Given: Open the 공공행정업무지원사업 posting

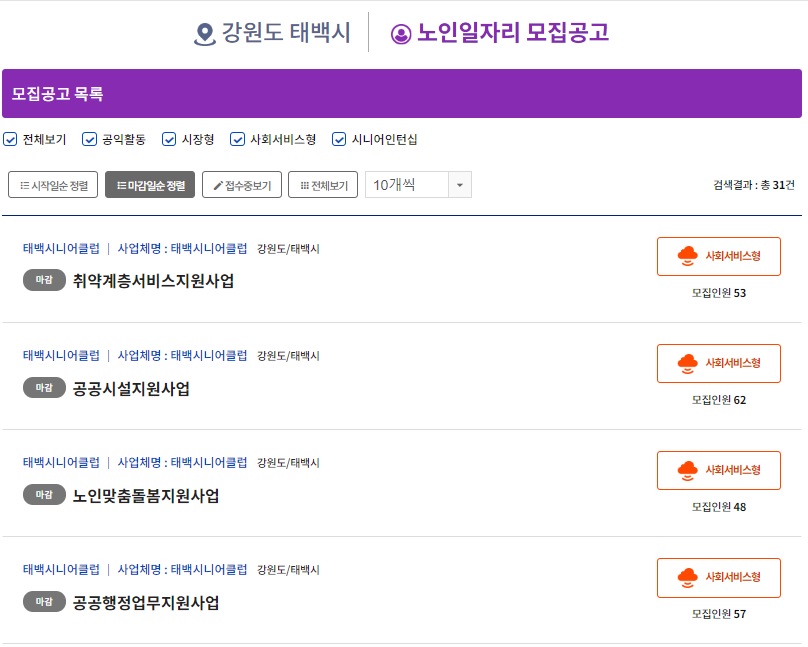Looking at the screenshot, I should pyautogui.click(x=146, y=603).
